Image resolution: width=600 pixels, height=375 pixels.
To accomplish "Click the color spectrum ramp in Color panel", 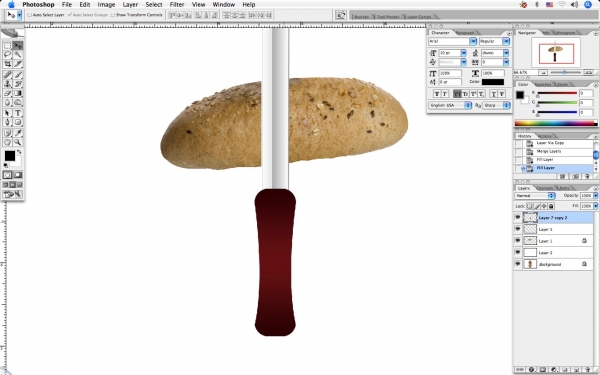I will click(x=556, y=123).
